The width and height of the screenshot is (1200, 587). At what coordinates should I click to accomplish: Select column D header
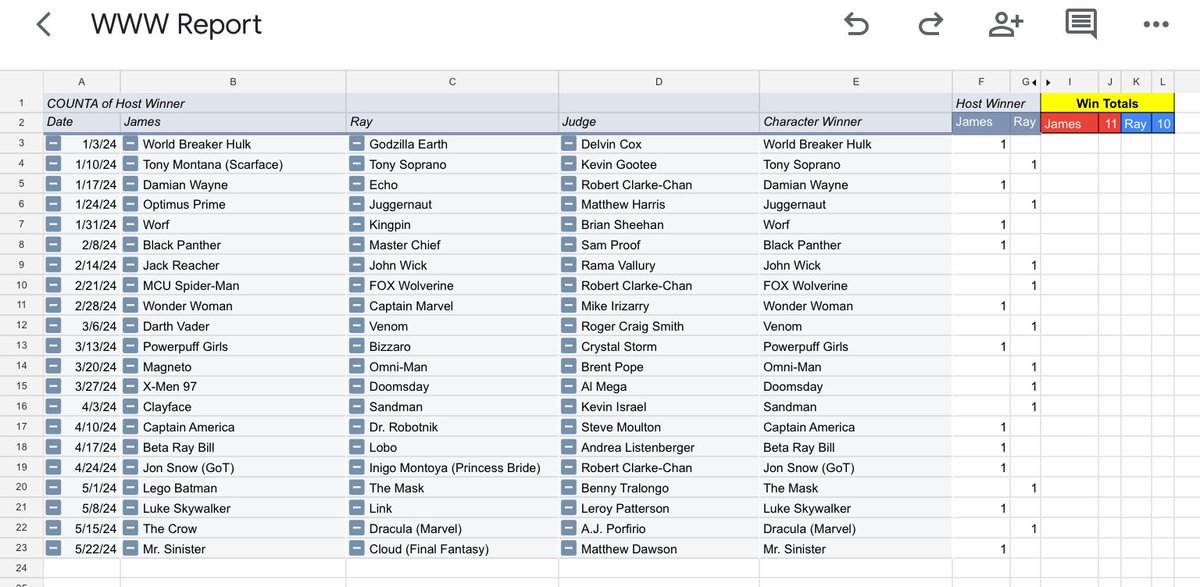[659, 82]
